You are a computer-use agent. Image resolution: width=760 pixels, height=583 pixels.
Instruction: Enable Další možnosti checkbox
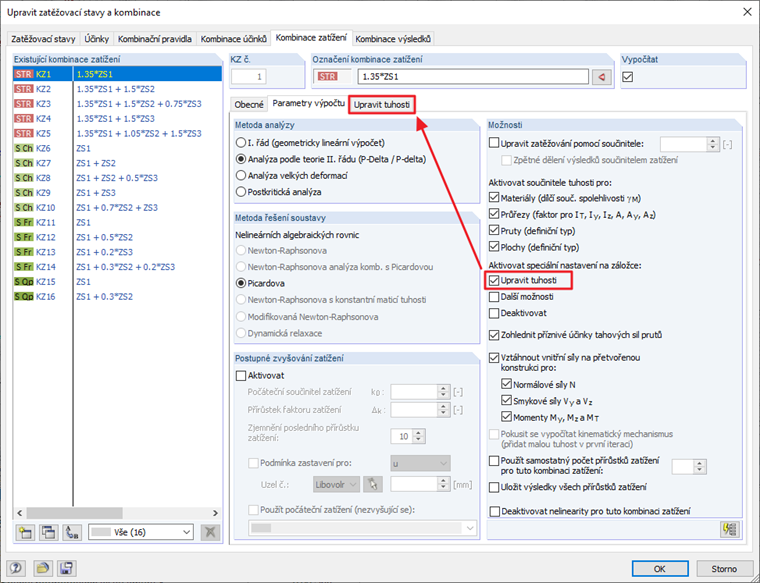tap(494, 297)
